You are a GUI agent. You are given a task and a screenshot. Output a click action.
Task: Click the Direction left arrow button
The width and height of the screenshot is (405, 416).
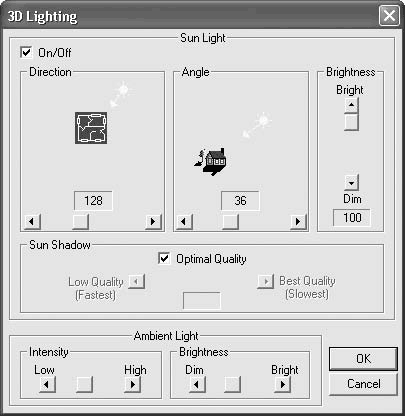(x=32, y=221)
